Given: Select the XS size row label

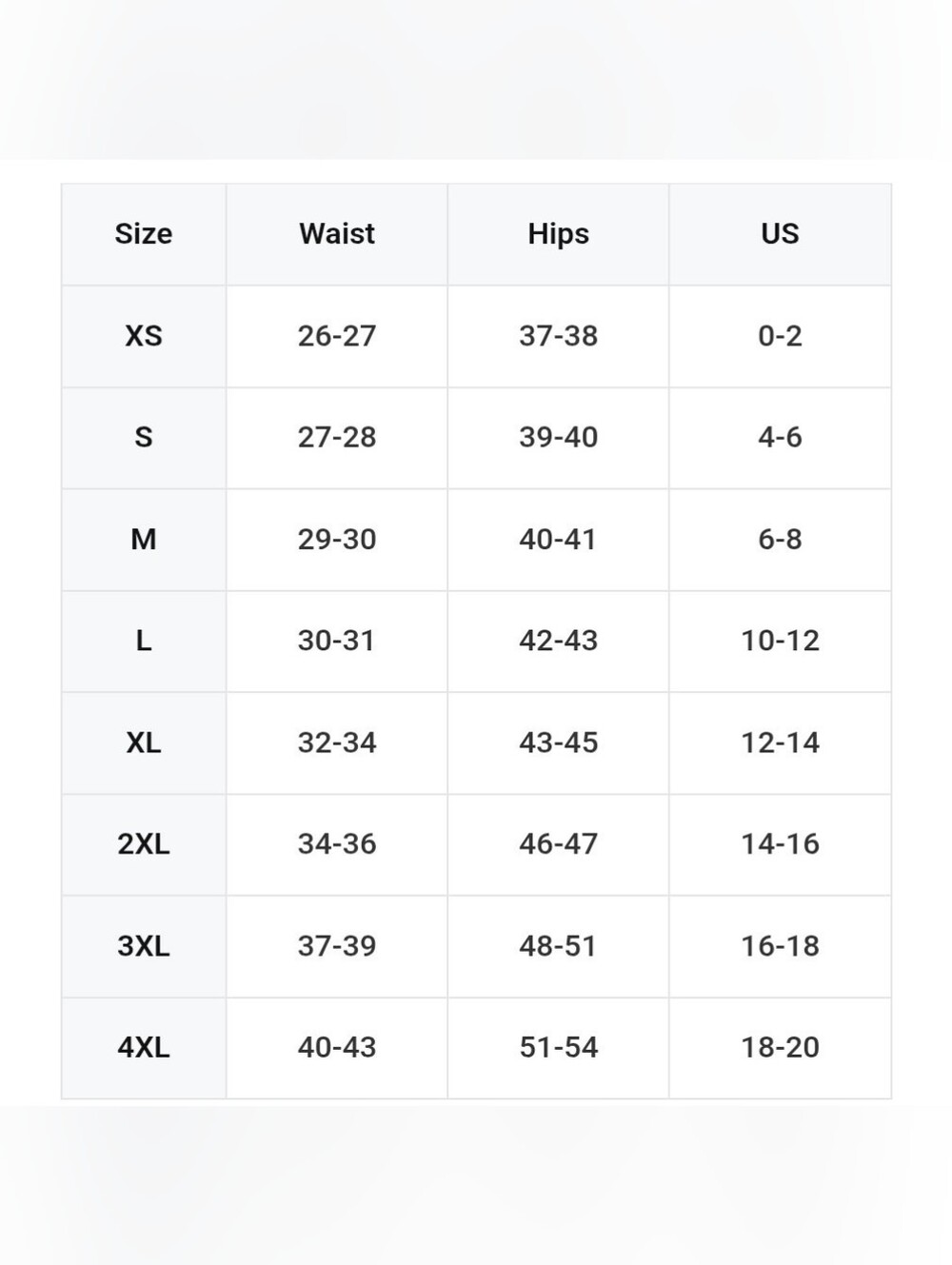Looking at the screenshot, I should (x=144, y=336).
